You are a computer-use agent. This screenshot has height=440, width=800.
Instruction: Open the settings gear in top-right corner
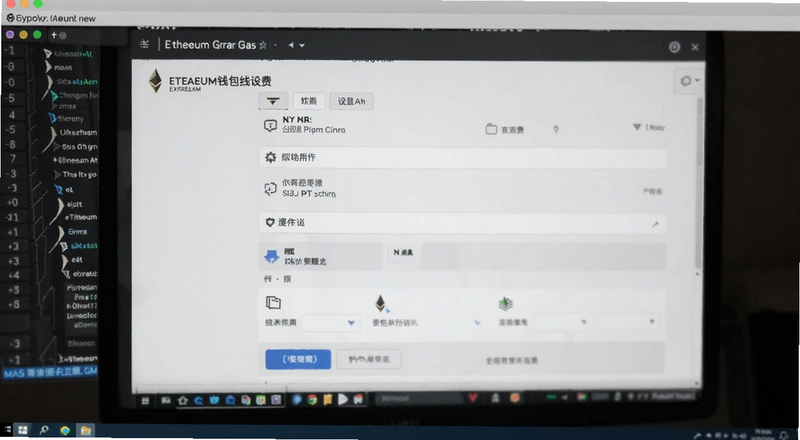coord(689,81)
